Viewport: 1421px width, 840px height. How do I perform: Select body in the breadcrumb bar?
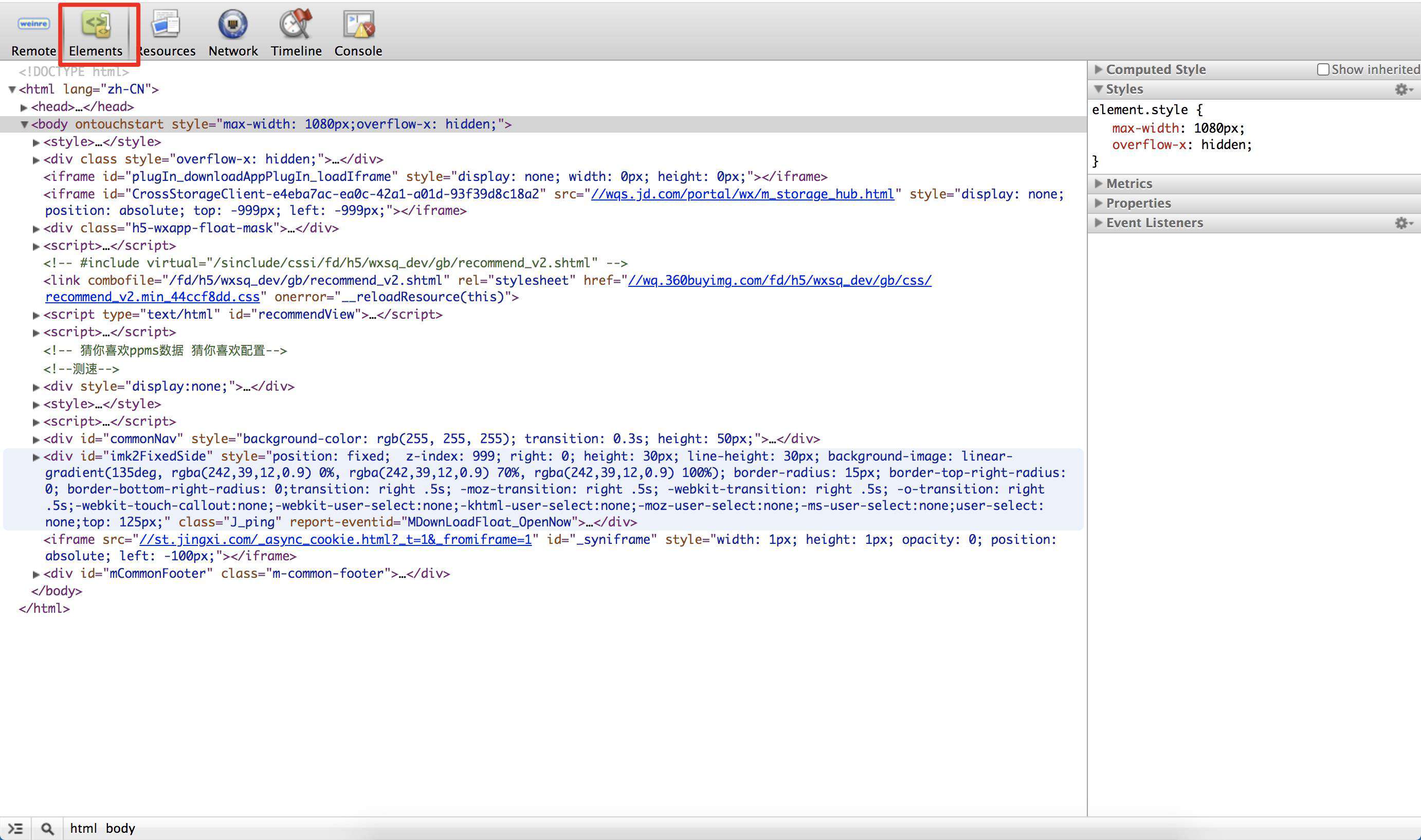pos(120,829)
